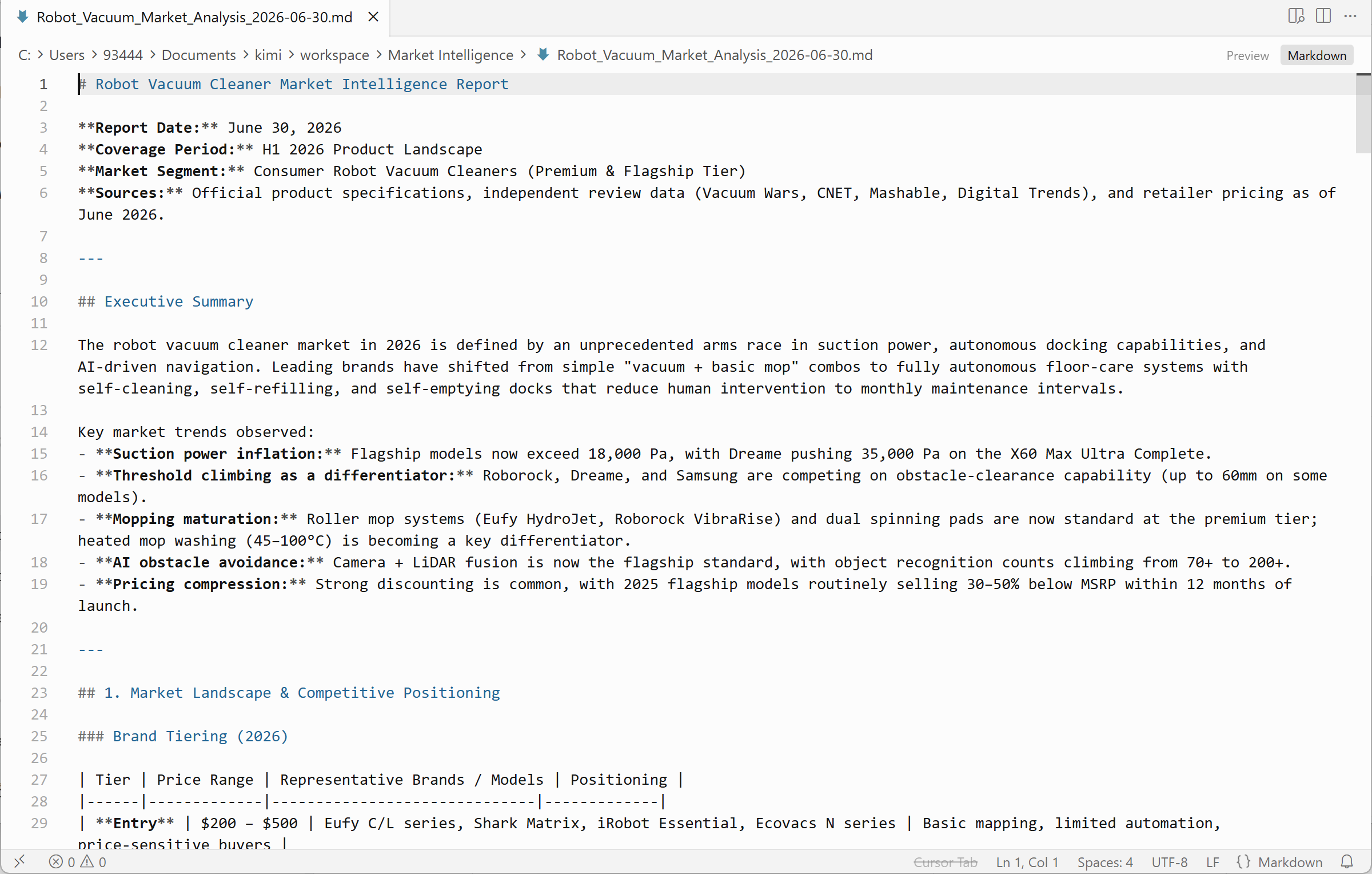Place cursor on '**Market Segment:**' text

tap(161, 171)
